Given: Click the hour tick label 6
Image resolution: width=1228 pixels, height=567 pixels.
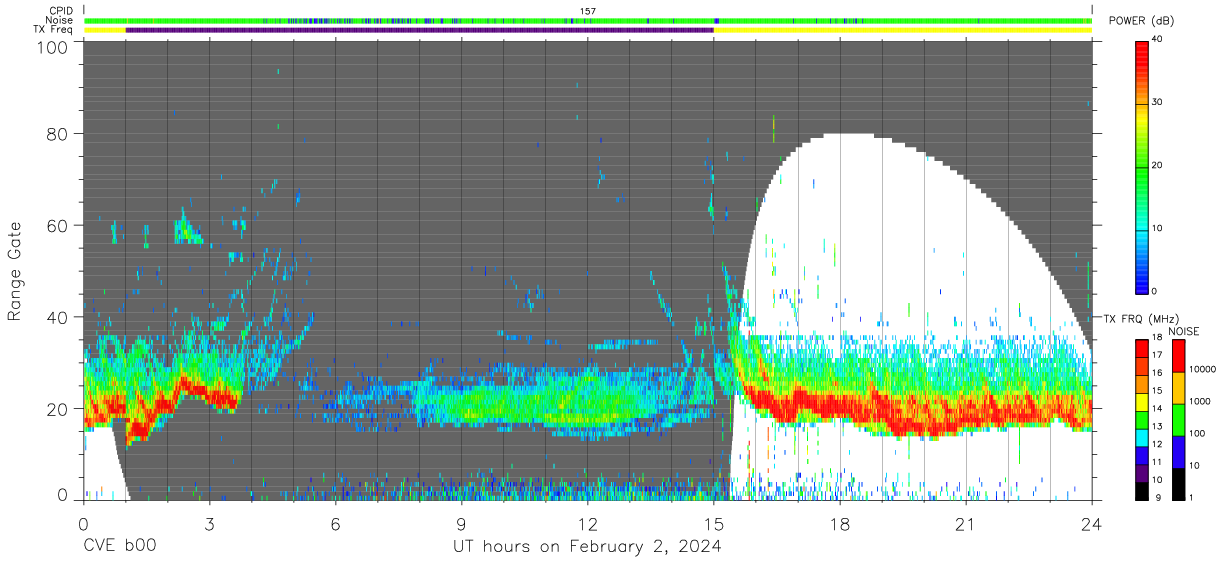Looking at the screenshot, I should tap(336, 523).
